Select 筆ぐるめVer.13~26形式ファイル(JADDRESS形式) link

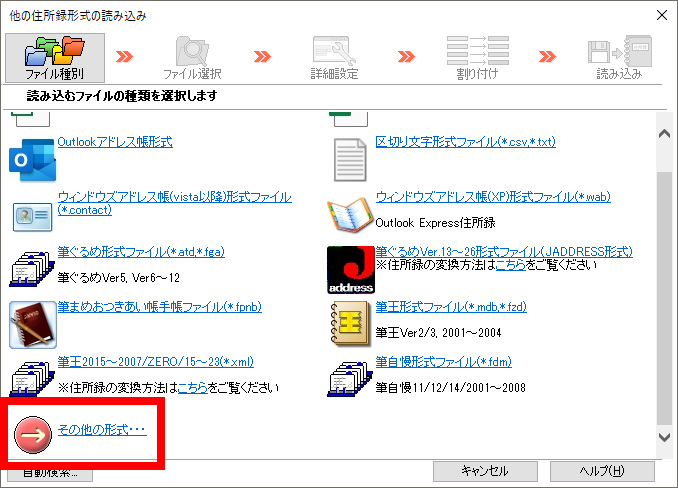click(x=504, y=252)
